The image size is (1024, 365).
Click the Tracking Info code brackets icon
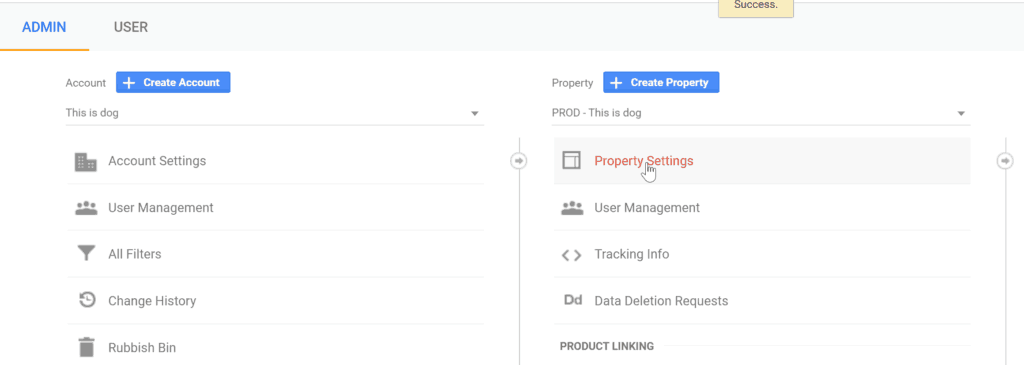coord(571,255)
